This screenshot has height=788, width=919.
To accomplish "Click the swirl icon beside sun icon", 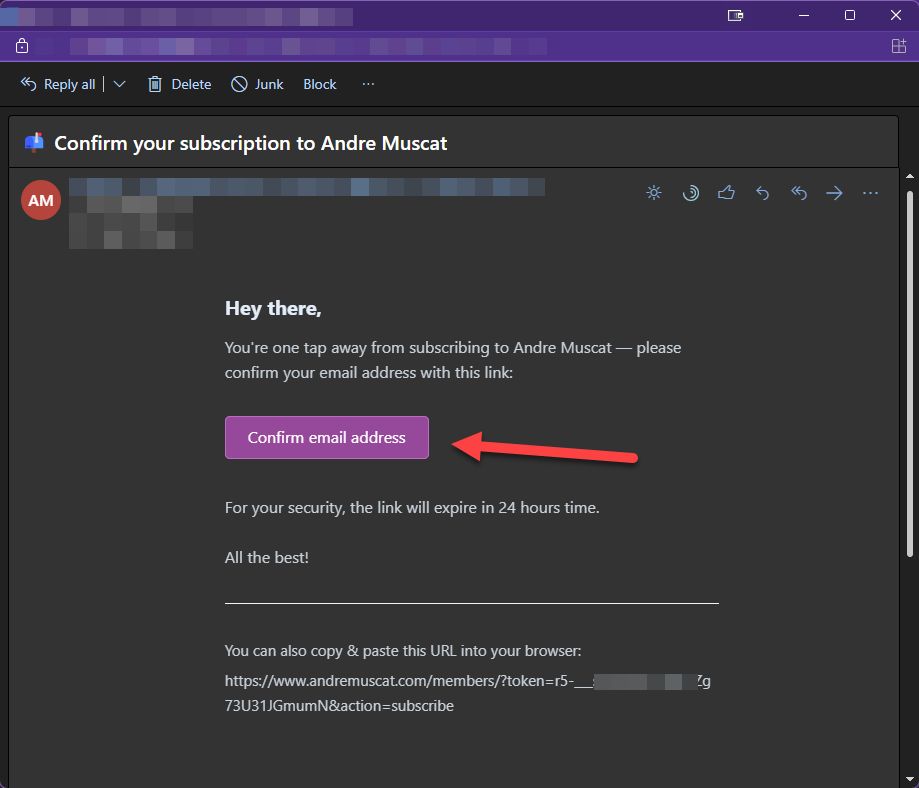I will pyautogui.click(x=690, y=193).
